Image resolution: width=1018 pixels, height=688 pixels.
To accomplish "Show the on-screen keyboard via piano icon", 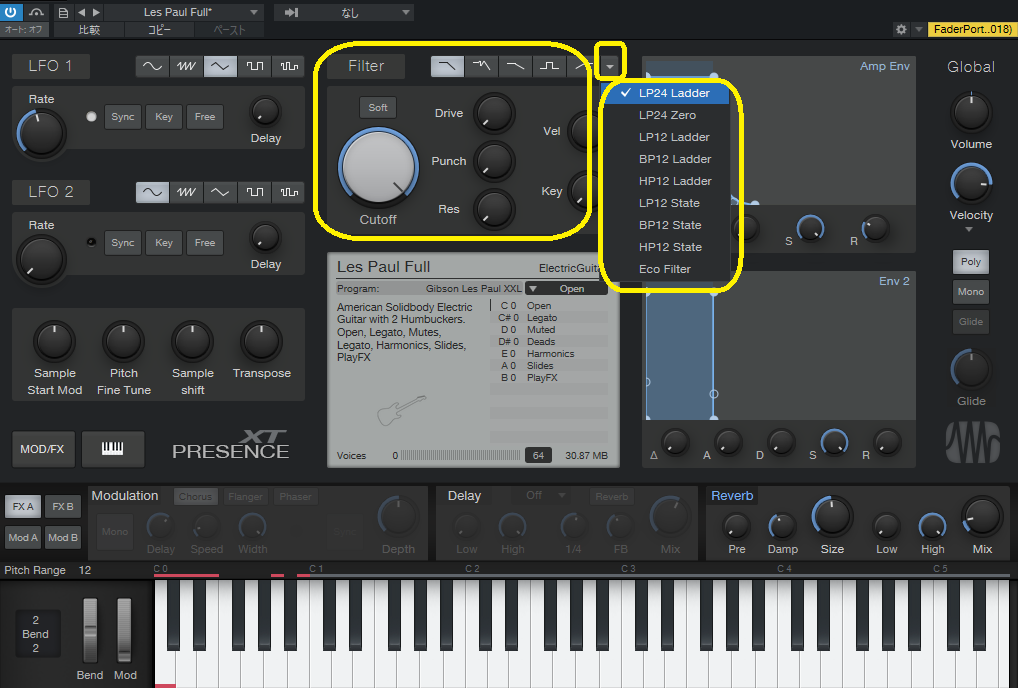I will (x=112, y=448).
